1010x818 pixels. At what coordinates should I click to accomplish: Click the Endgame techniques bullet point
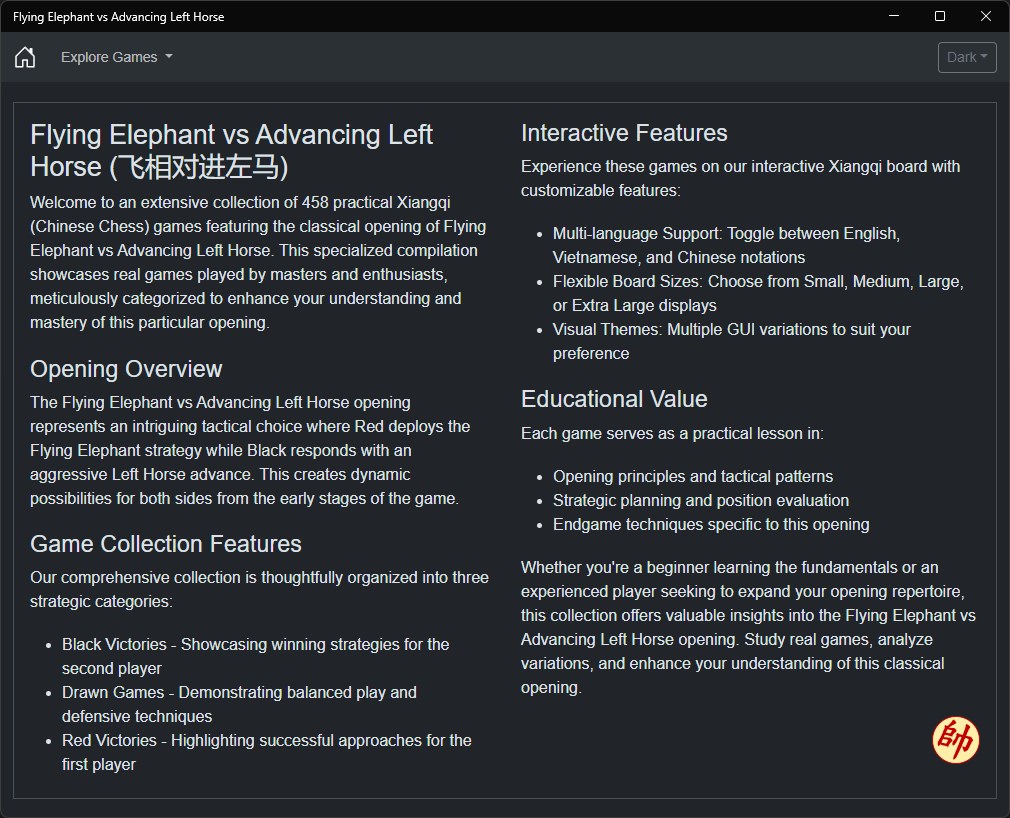(711, 524)
